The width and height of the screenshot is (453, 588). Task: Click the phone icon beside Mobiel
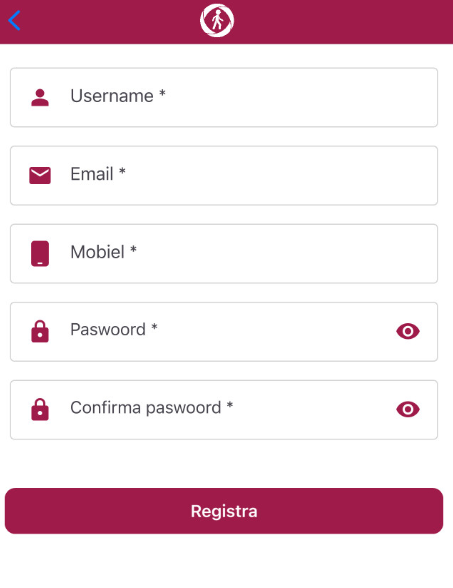pyautogui.click(x=40, y=254)
